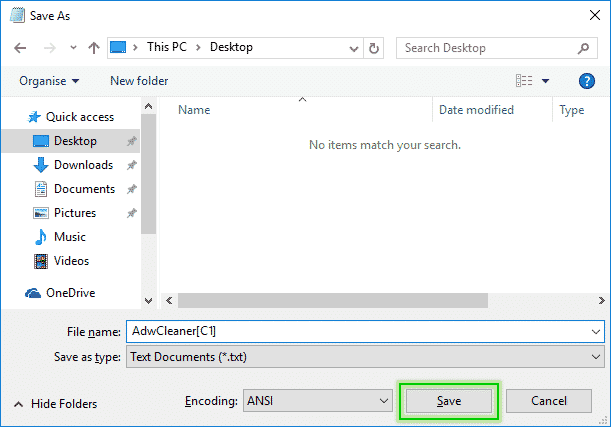Open the Organise menu
Viewport: 611px width, 427px height.
point(49,81)
